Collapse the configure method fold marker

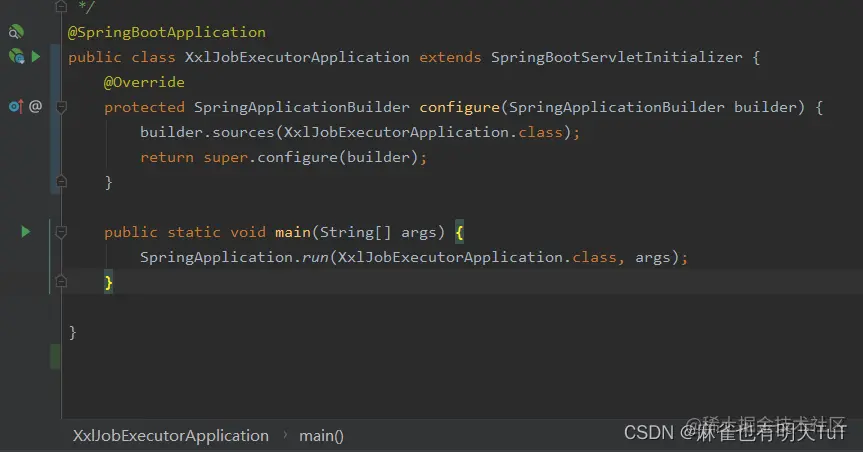click(61, 107)
